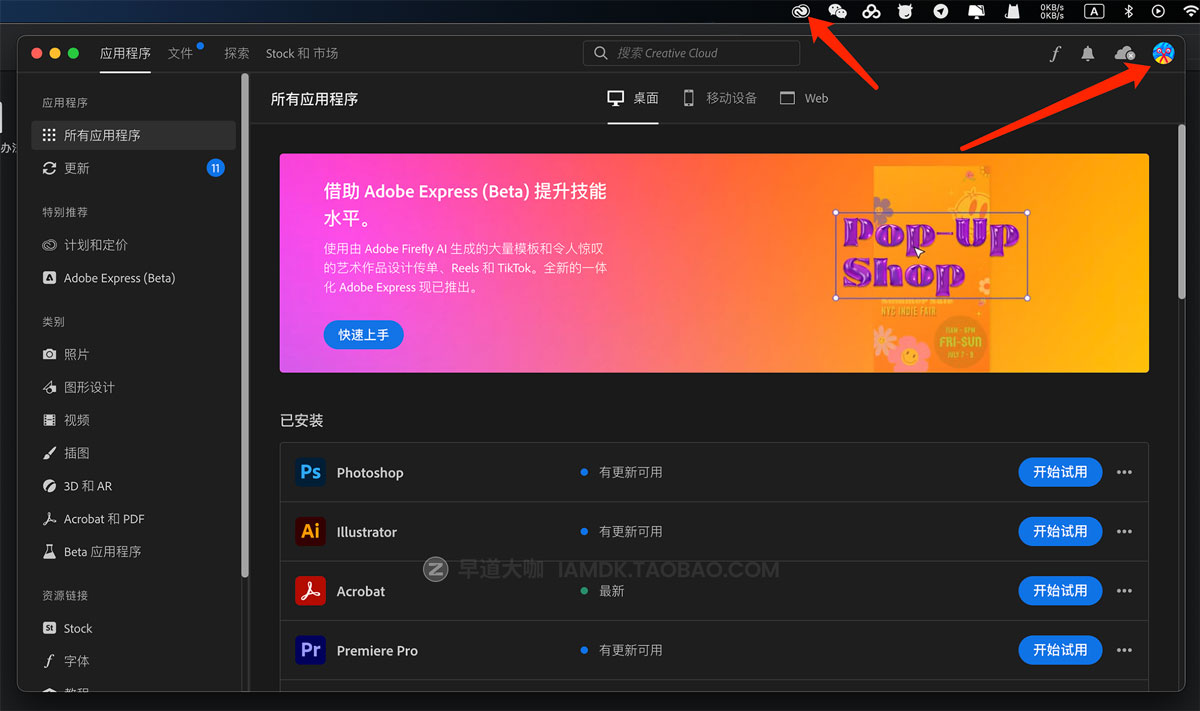
Task: Select the 桌面 desktop tab
Action: click(x=633, y=98)
